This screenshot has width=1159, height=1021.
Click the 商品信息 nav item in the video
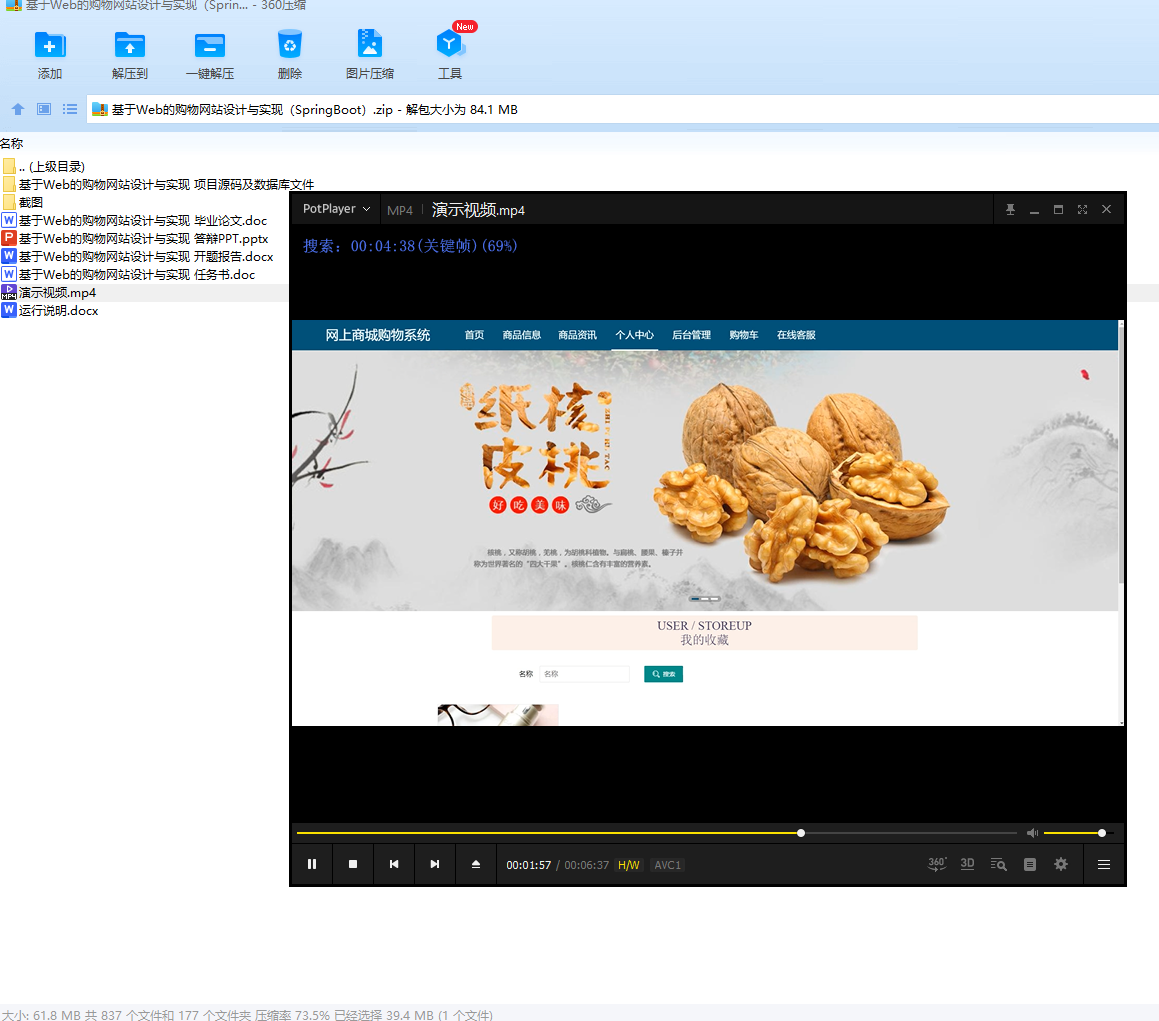522,335
